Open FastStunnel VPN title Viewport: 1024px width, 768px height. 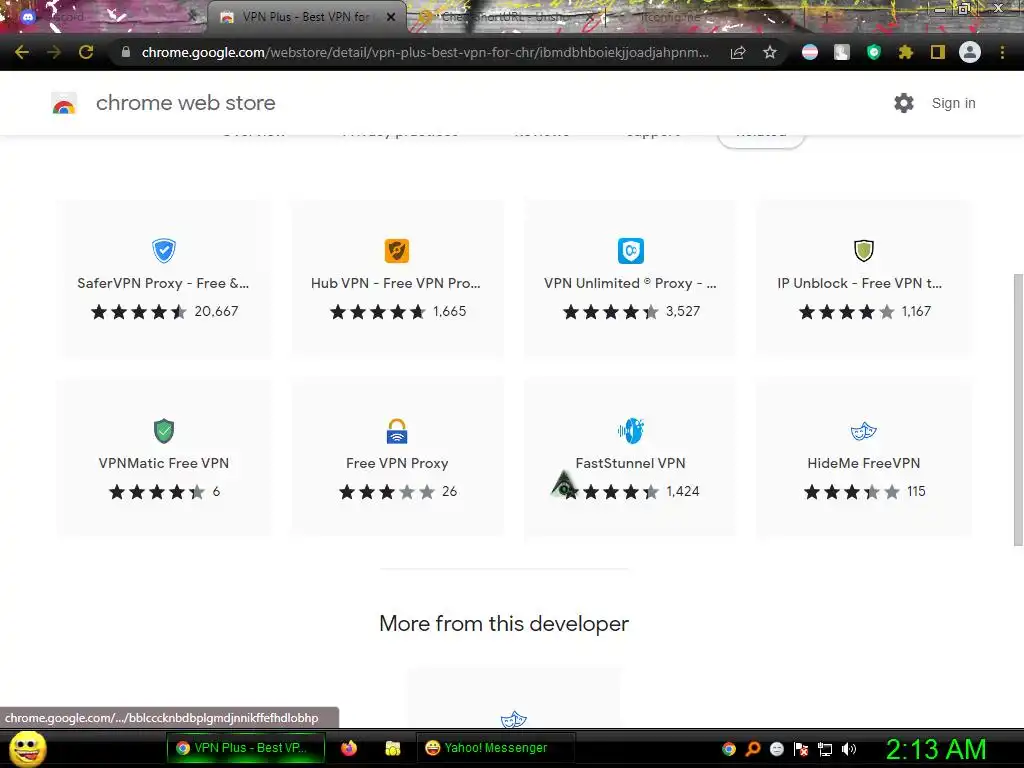(x=630, y=463)
